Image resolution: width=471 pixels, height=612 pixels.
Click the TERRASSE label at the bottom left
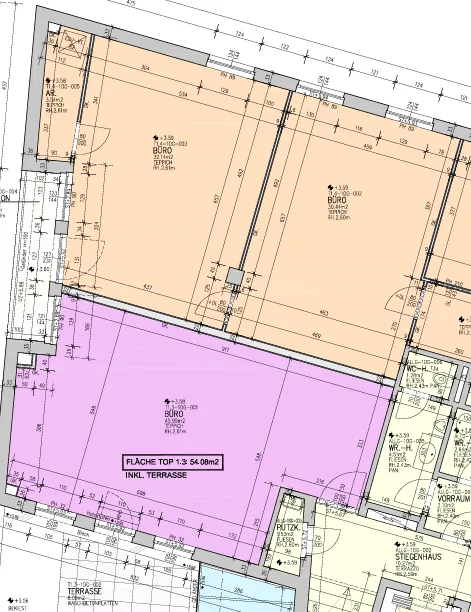click(85, 591)
